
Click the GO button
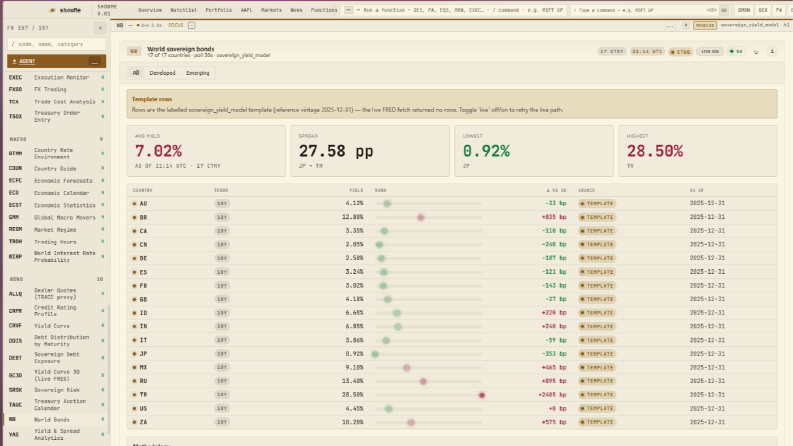point(724,10)
